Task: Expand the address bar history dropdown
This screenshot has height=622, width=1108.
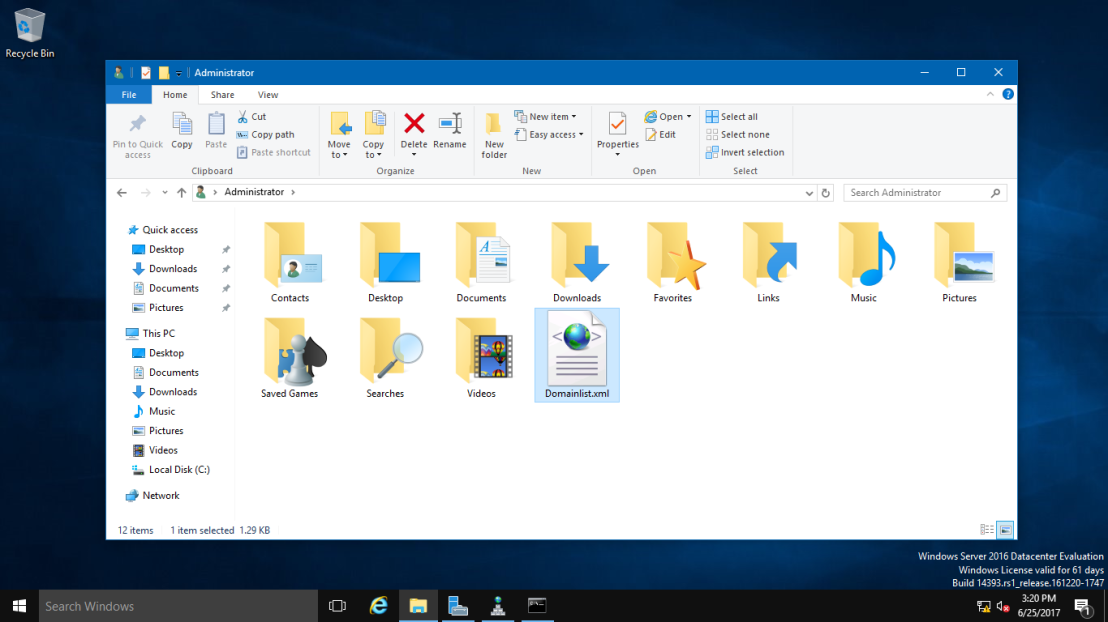Action: click(809, 193)
